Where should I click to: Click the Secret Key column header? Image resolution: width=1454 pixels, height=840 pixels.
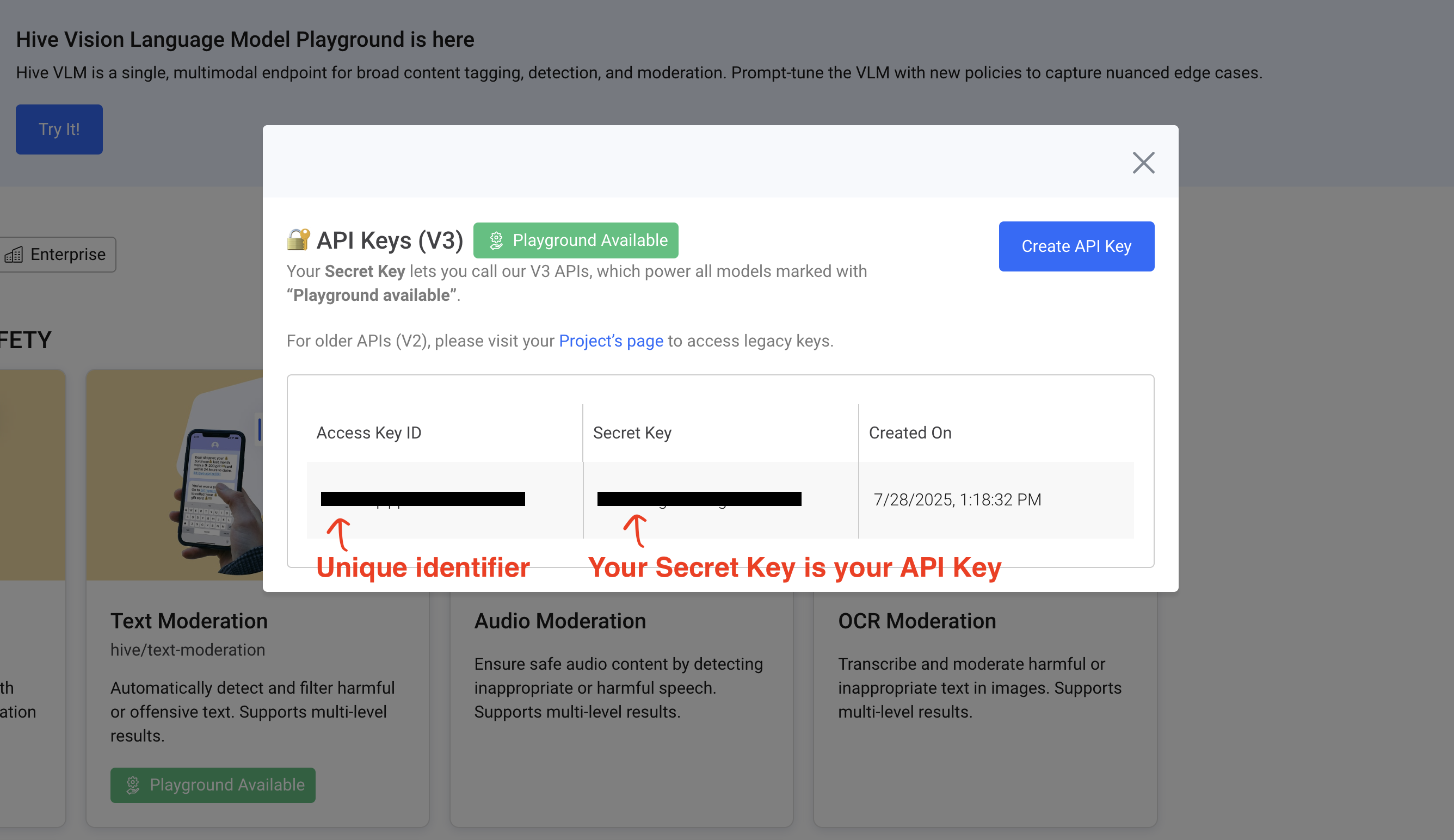point(632,433)
